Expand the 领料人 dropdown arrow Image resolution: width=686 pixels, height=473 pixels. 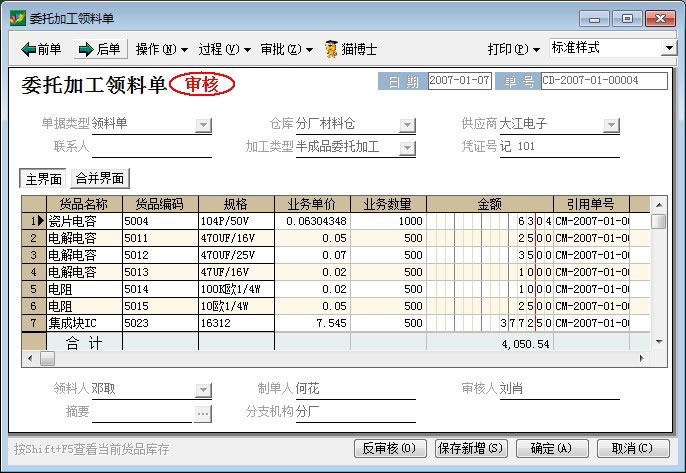pyautogui.click(x=203, y=389)
